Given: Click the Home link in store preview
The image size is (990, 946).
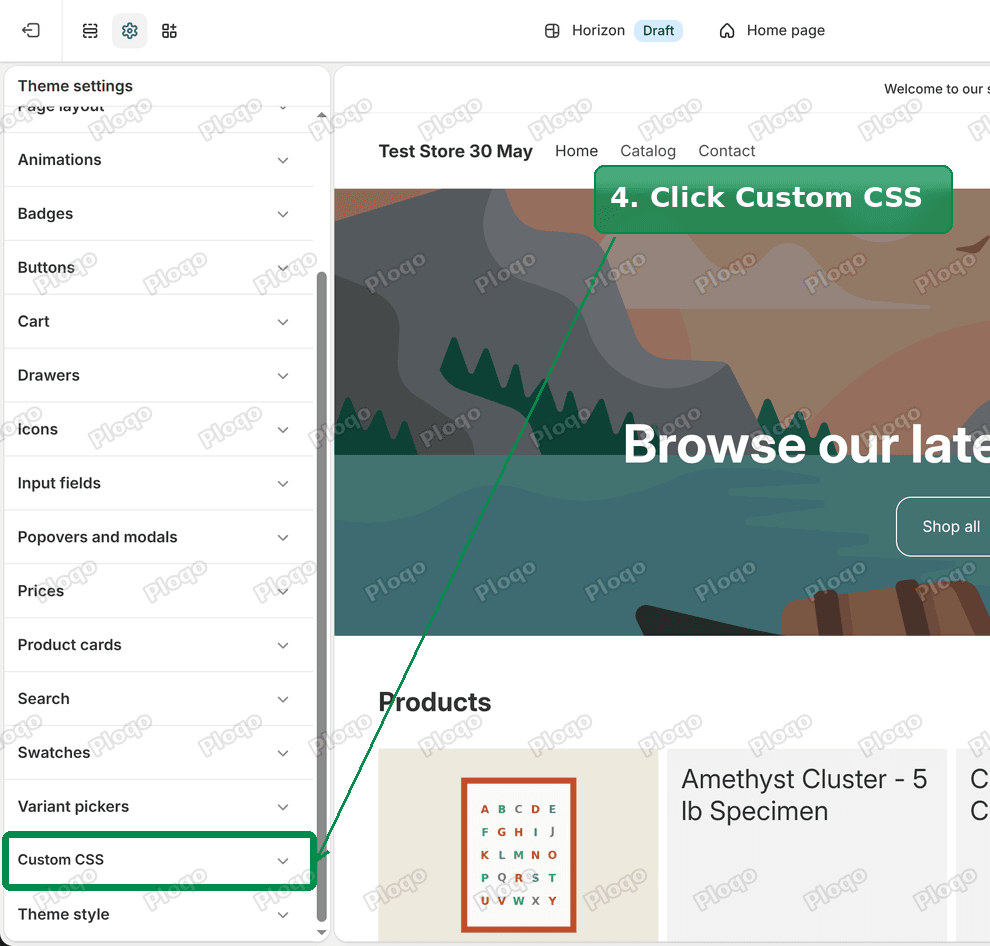Looking at the screenshot, I should click(x=576, y=151).
